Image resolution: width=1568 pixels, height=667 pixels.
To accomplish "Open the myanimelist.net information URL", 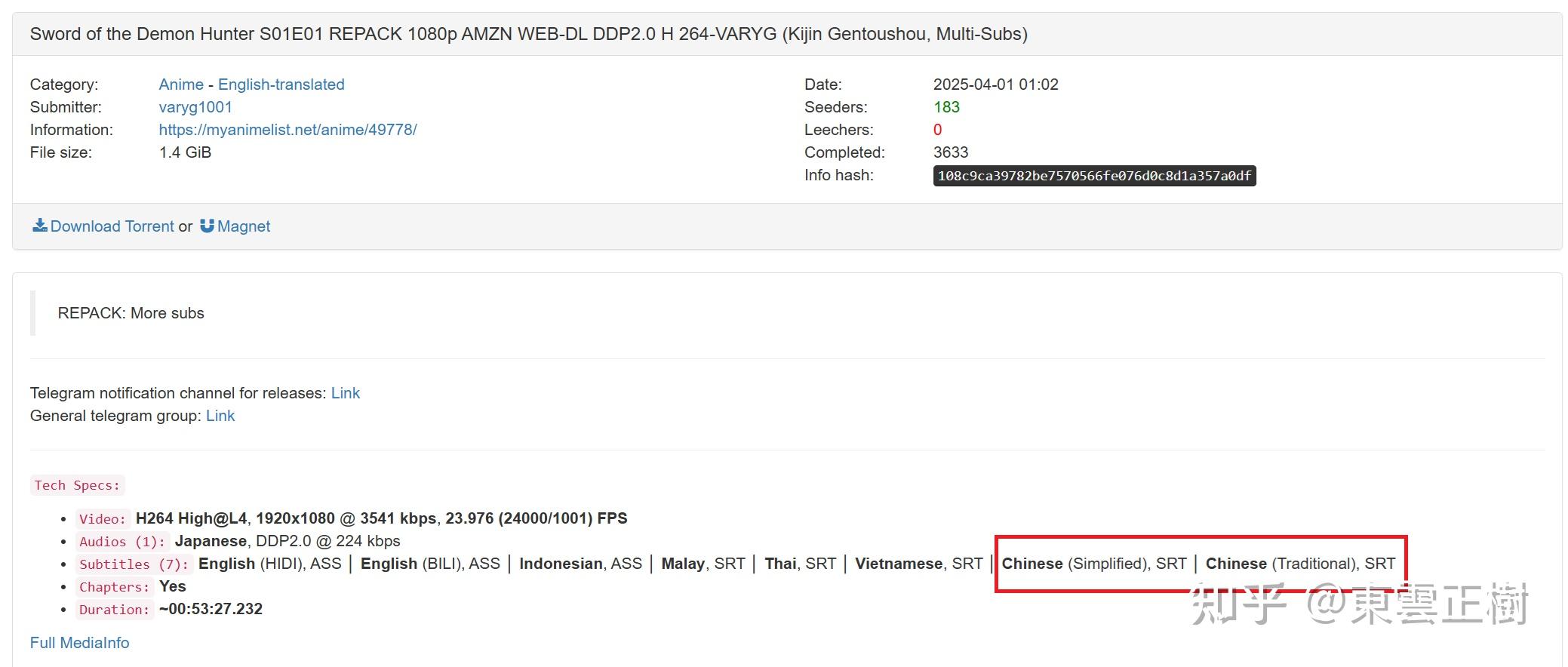I will click(287, 130).
